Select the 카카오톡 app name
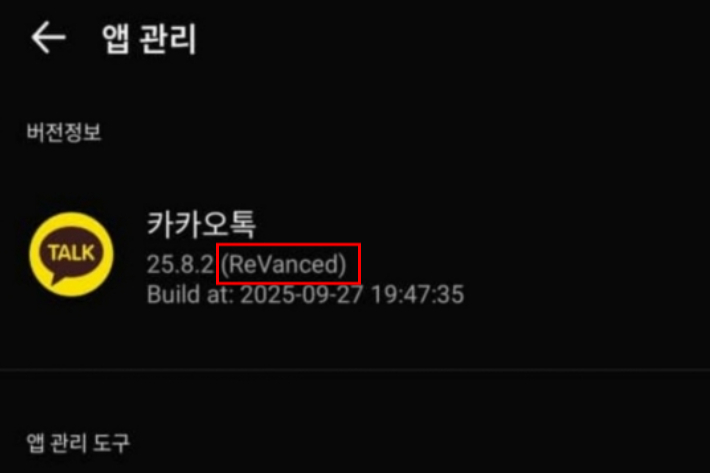Image resolution: width=710 pixels, height=473 pixels. (201, 224)
